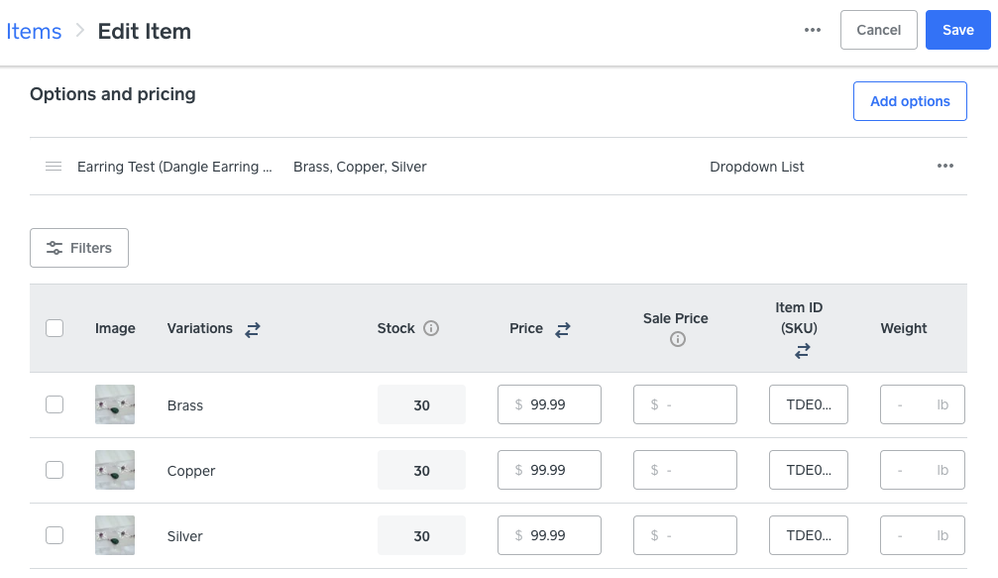Open the more actions menu beside Cancel
The width and height of the screenshot is (998, 578).
pyautogui.click(x=812, y=30)
